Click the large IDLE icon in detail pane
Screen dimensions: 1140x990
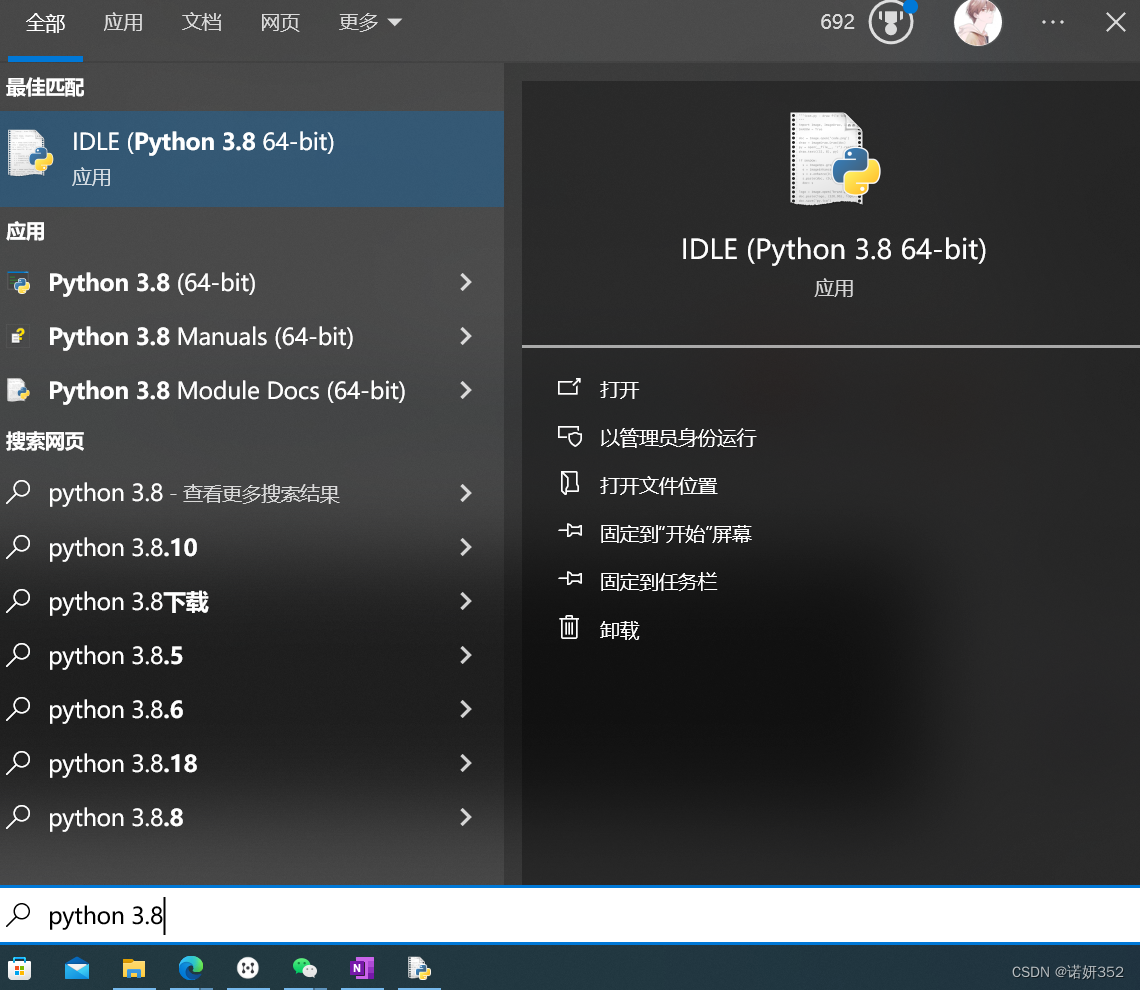pyautogui.click(x=834, y=158)
